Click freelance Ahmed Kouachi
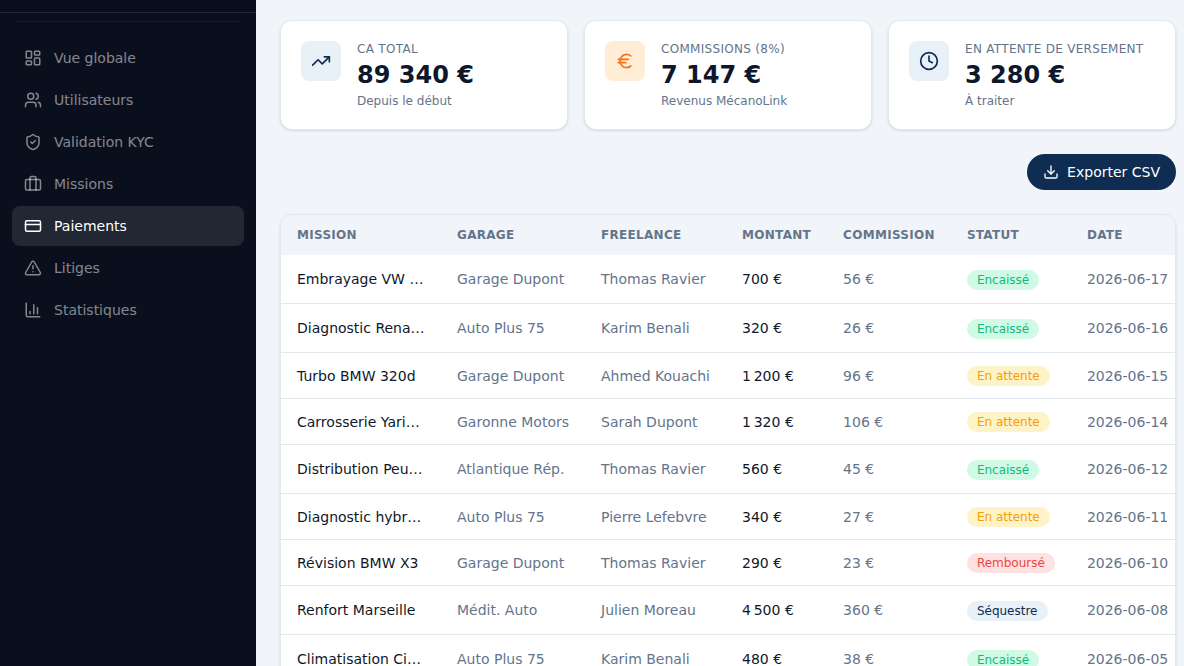Viewport: 1184px width, 666px height. [655, 376]
